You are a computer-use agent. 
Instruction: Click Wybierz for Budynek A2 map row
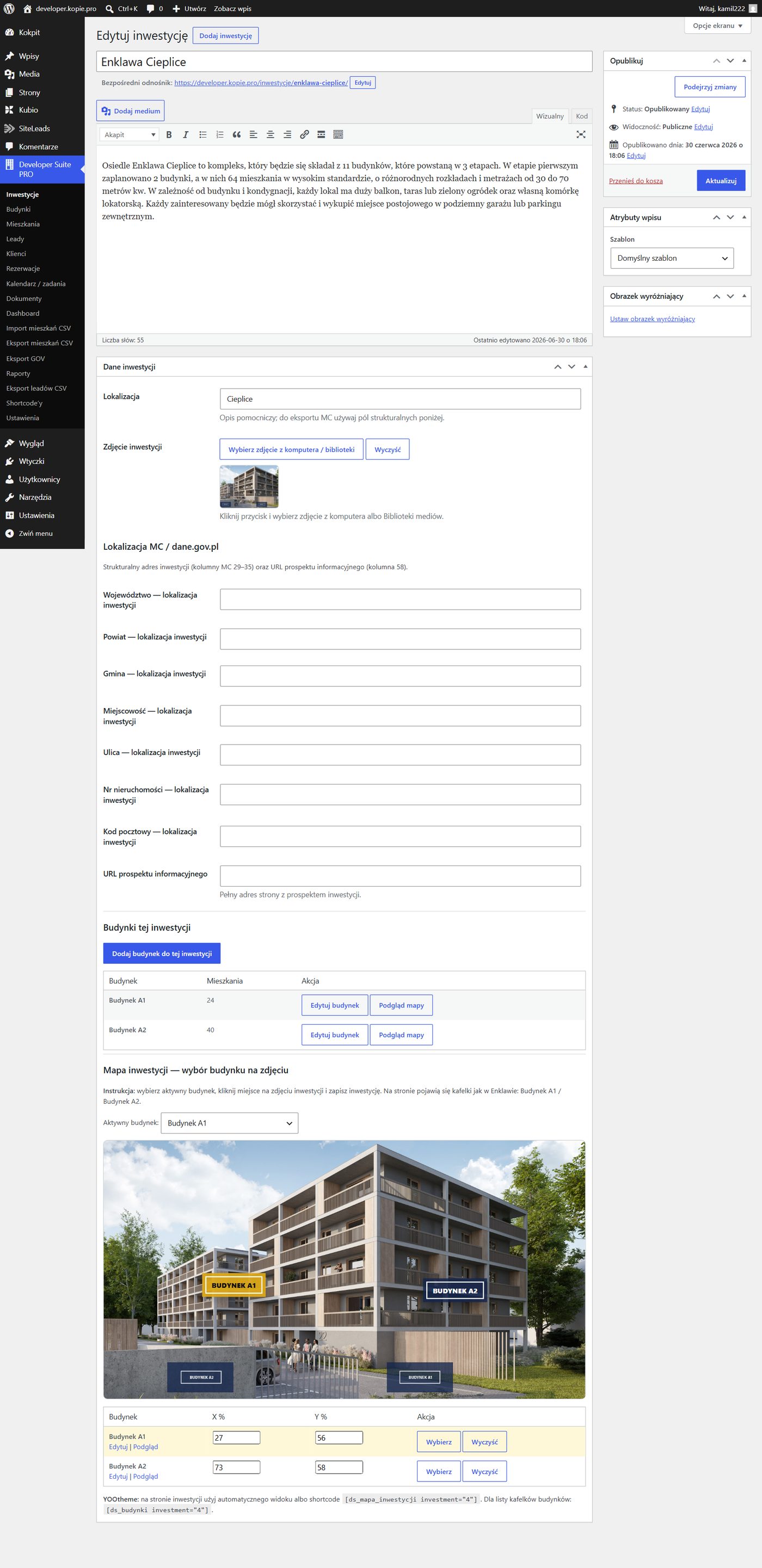pyautogui.click(x=439, y=1472)
